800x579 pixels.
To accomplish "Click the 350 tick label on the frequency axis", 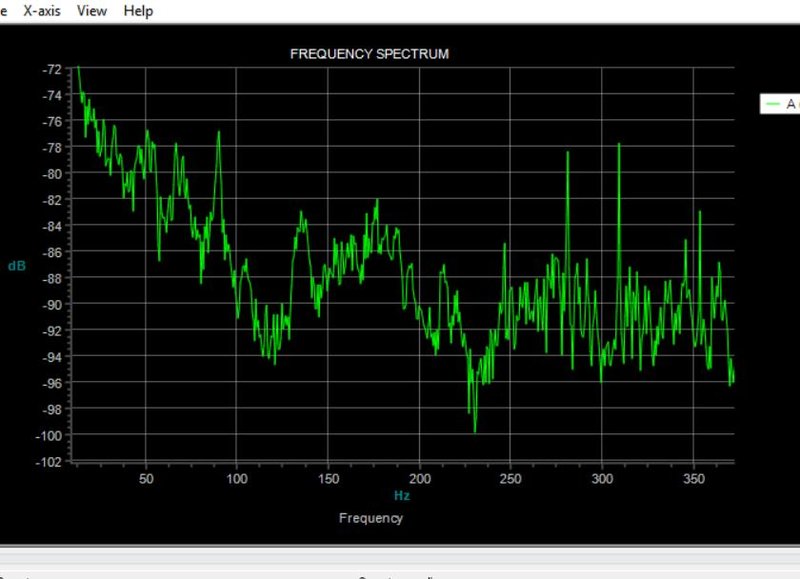I will (694, 479).
